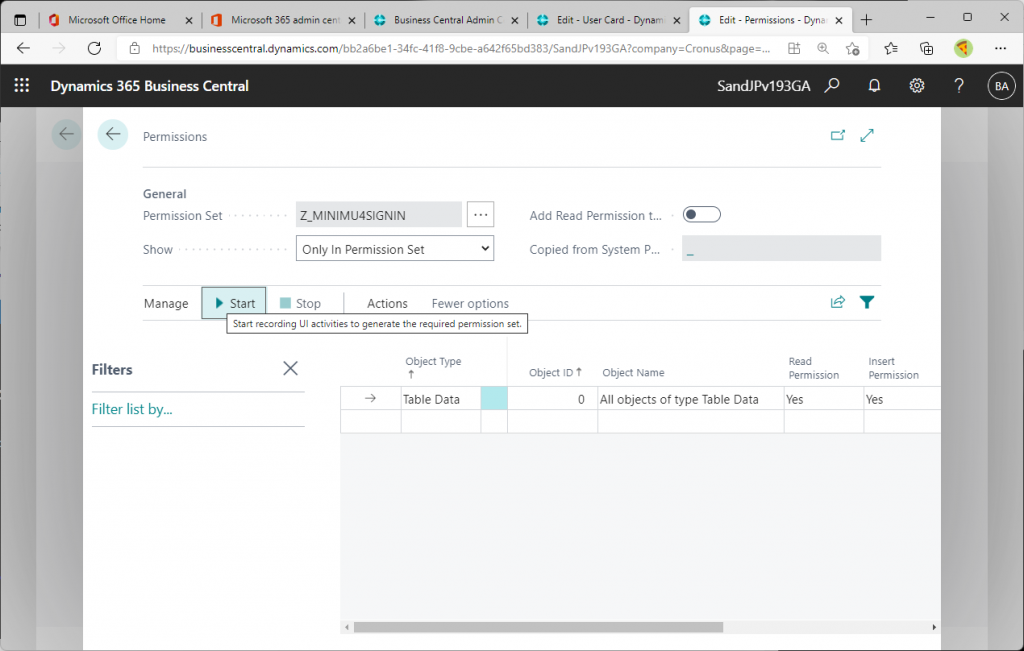Open browser Settings and more menu

1000,48
